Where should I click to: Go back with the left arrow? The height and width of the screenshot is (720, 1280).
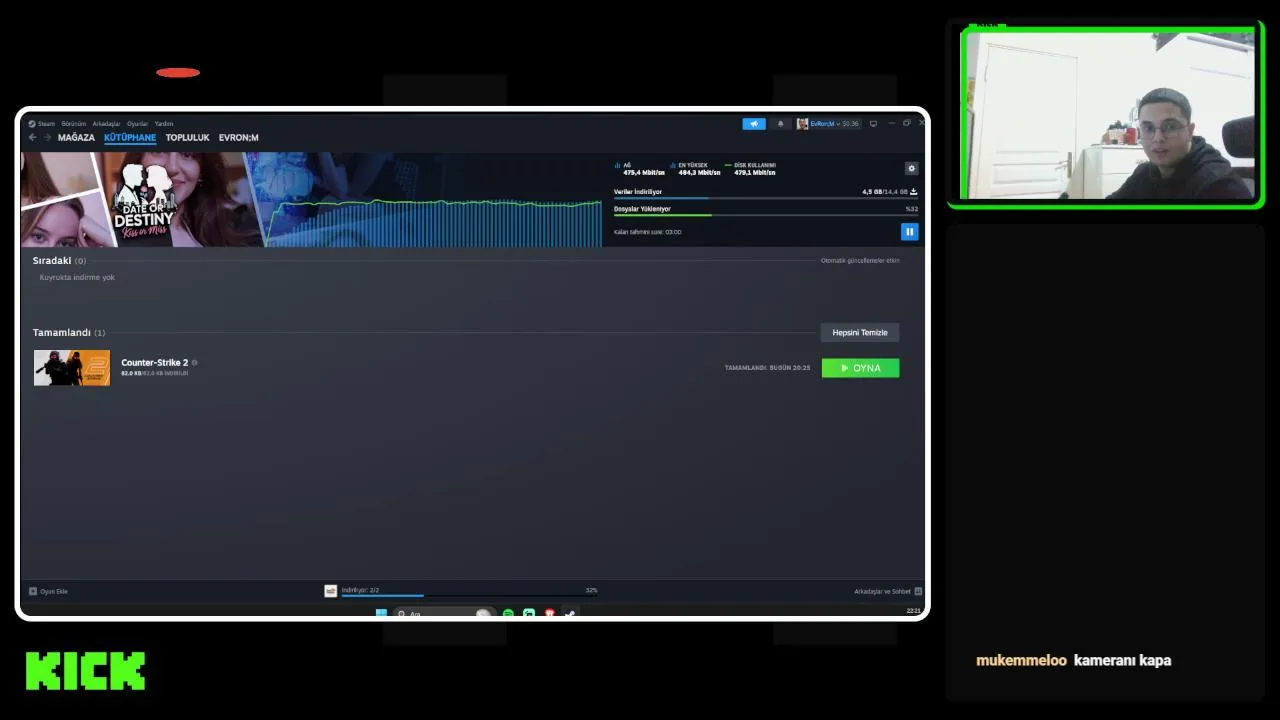[32, 137]
